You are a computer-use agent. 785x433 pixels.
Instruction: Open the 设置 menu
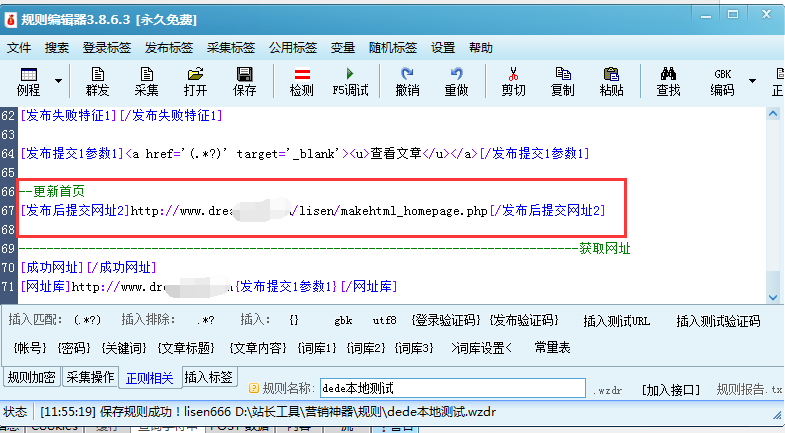pos(443,48)
